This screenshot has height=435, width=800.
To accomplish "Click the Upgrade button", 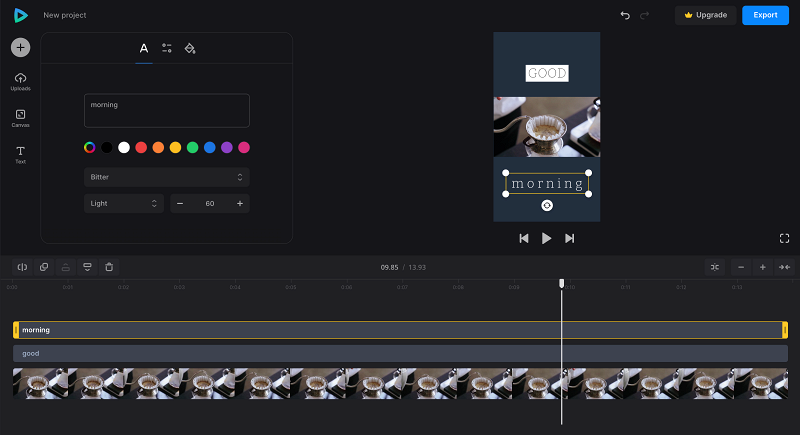I will (x=706, y=15).
